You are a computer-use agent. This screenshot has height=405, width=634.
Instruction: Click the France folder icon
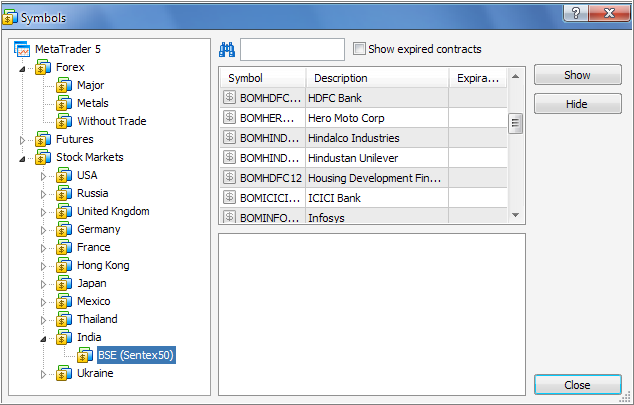point(64,247)
